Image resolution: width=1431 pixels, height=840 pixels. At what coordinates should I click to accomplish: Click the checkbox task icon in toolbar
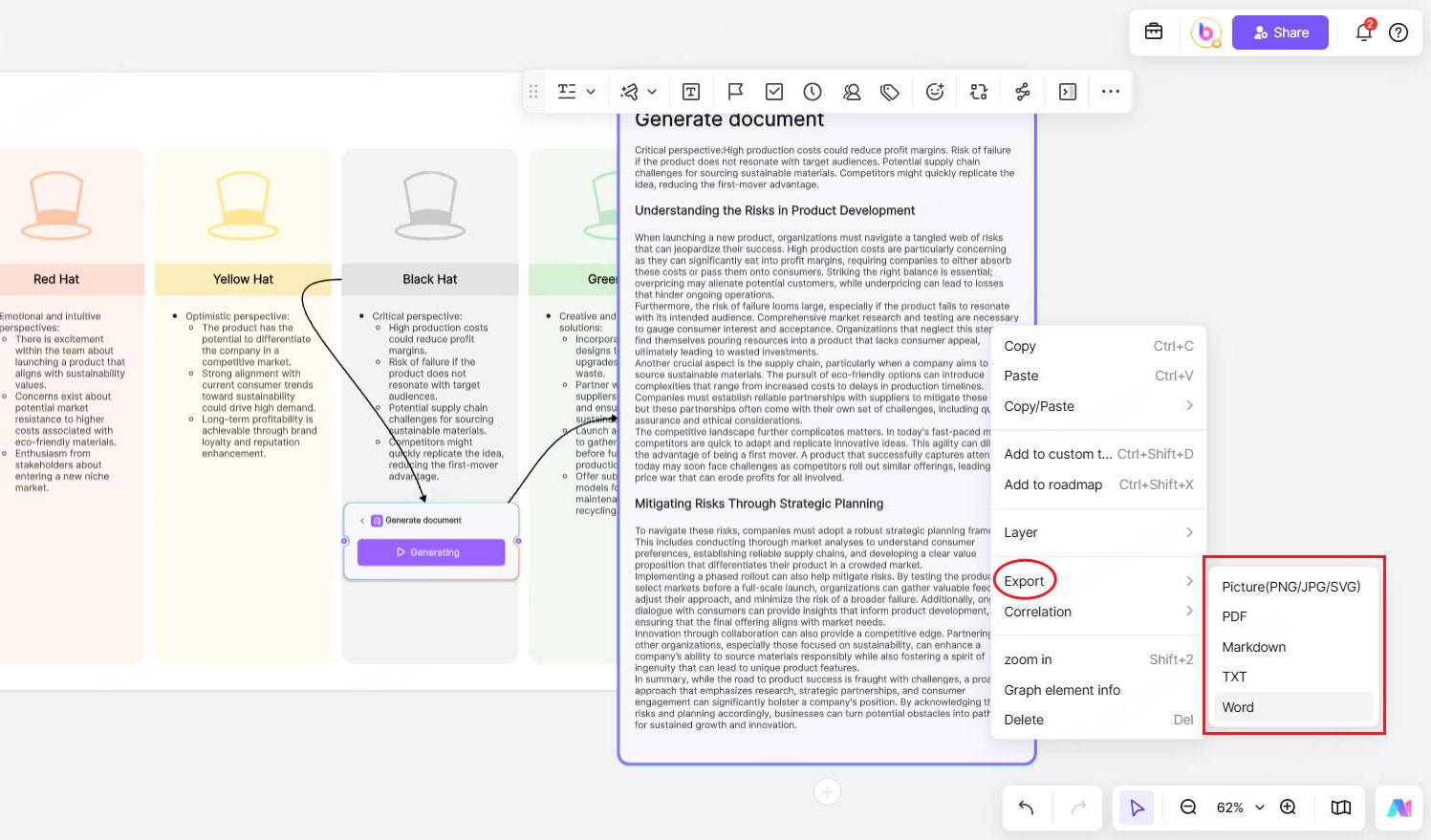coord(774,92)
